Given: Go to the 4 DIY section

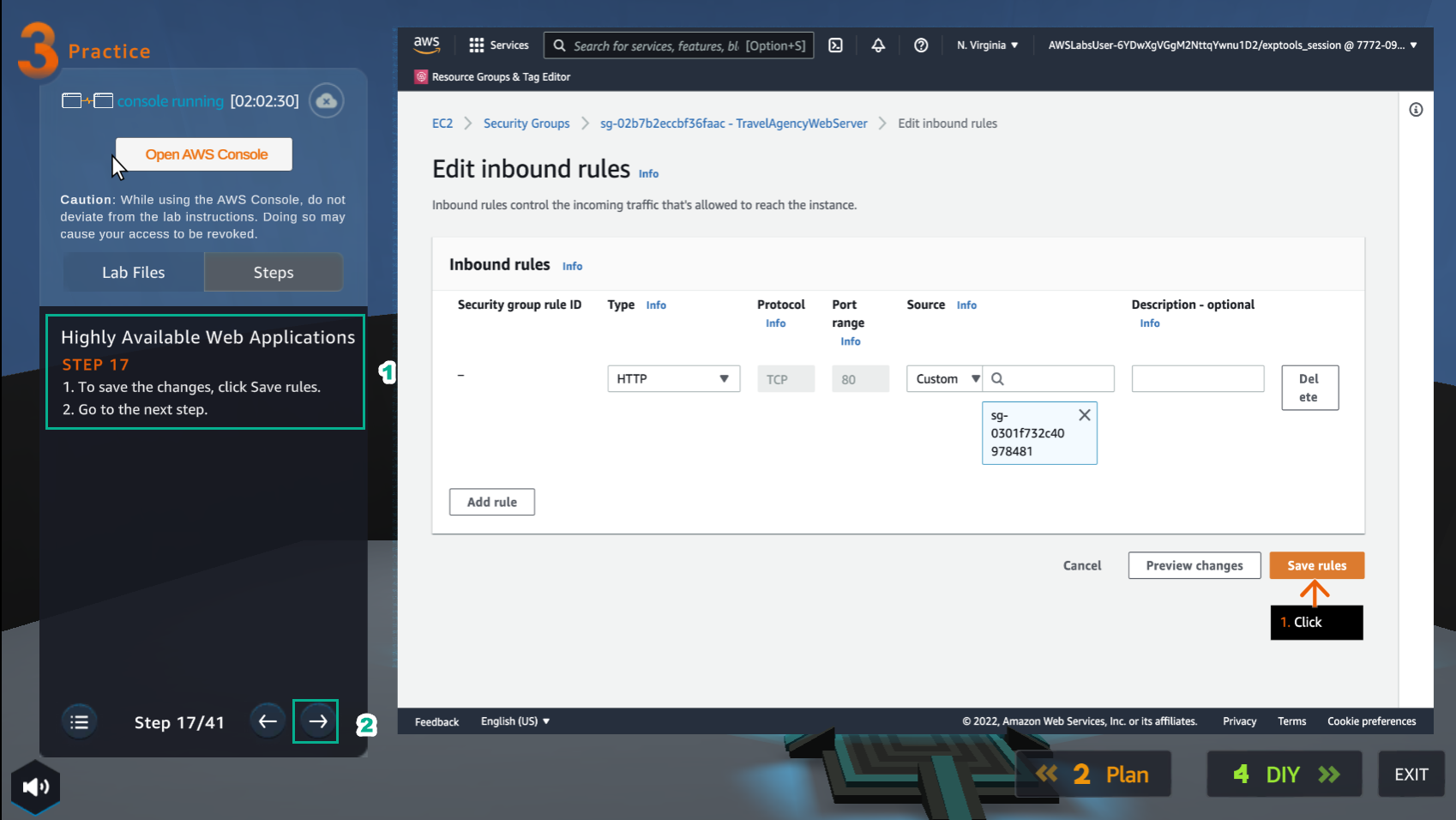Looking at the screenshot, I should [x=1285, y=775].
